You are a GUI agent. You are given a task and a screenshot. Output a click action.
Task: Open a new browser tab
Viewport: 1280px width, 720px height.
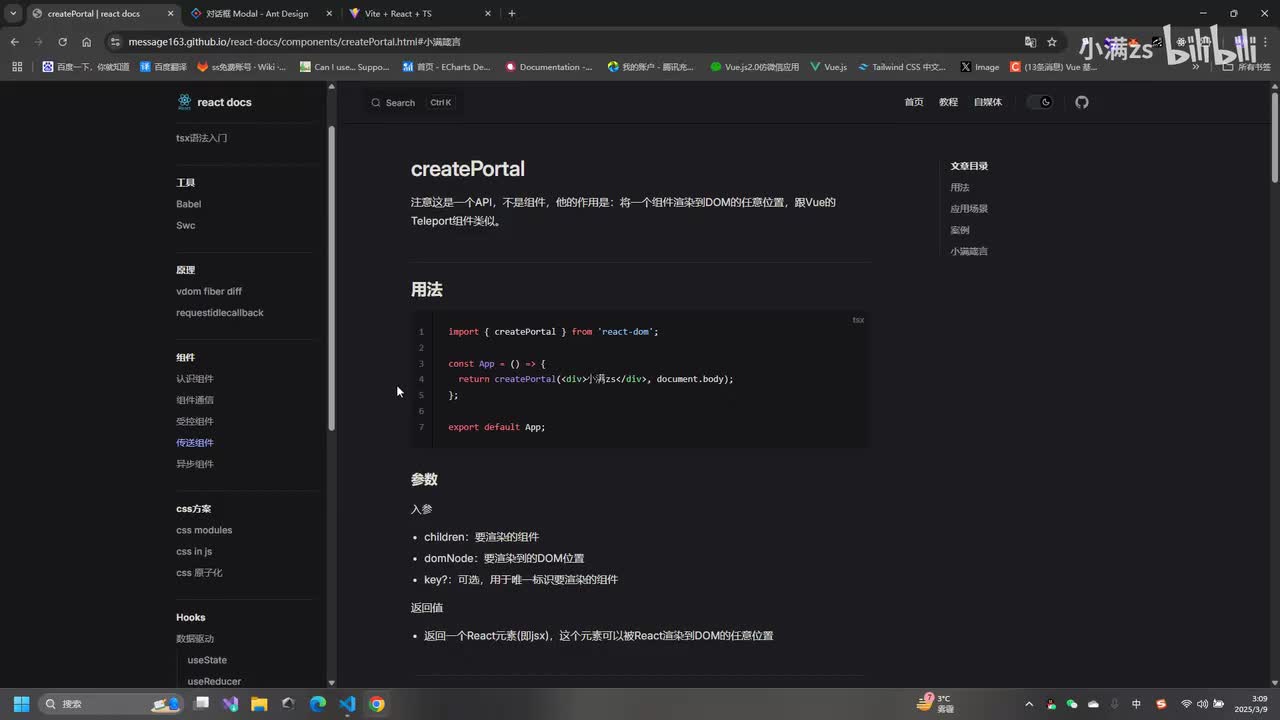point(512,14)
